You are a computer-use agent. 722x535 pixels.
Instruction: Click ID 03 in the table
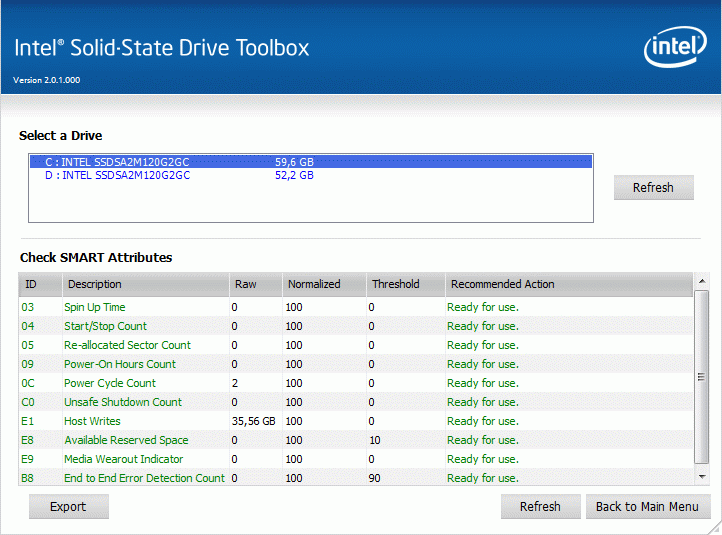(28, 307)
